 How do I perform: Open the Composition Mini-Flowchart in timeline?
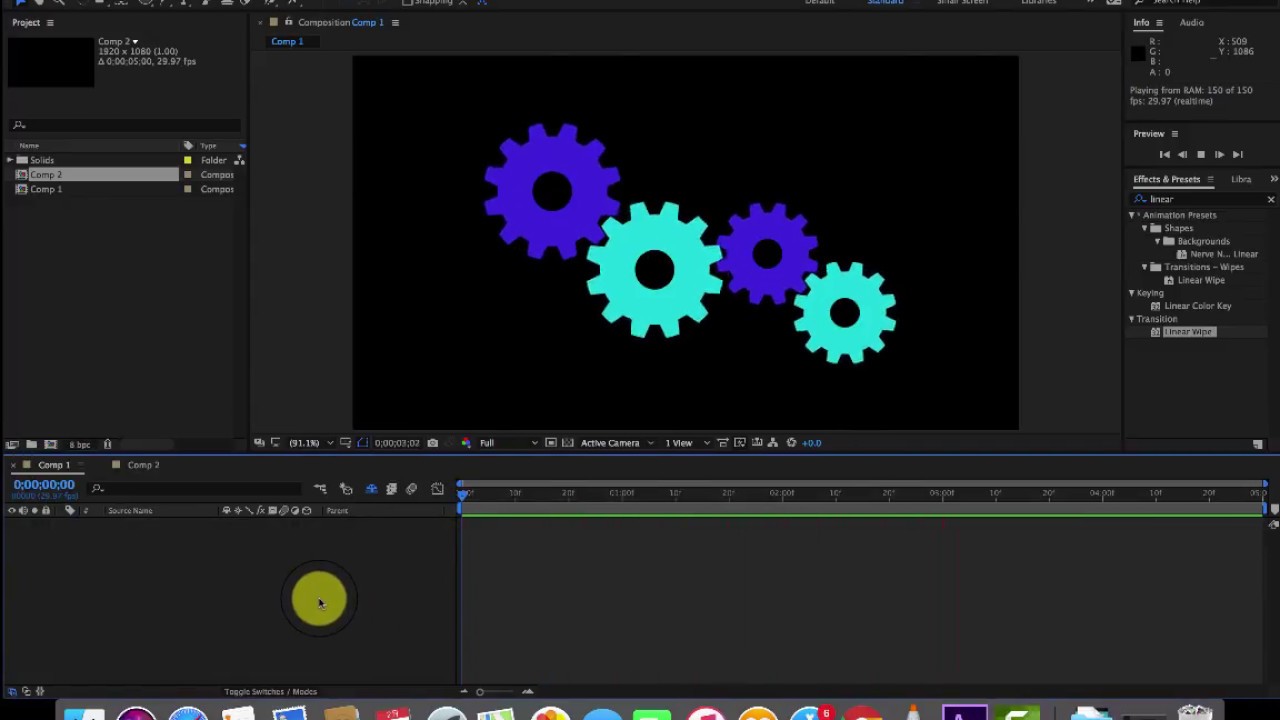(x=320, y=489)
